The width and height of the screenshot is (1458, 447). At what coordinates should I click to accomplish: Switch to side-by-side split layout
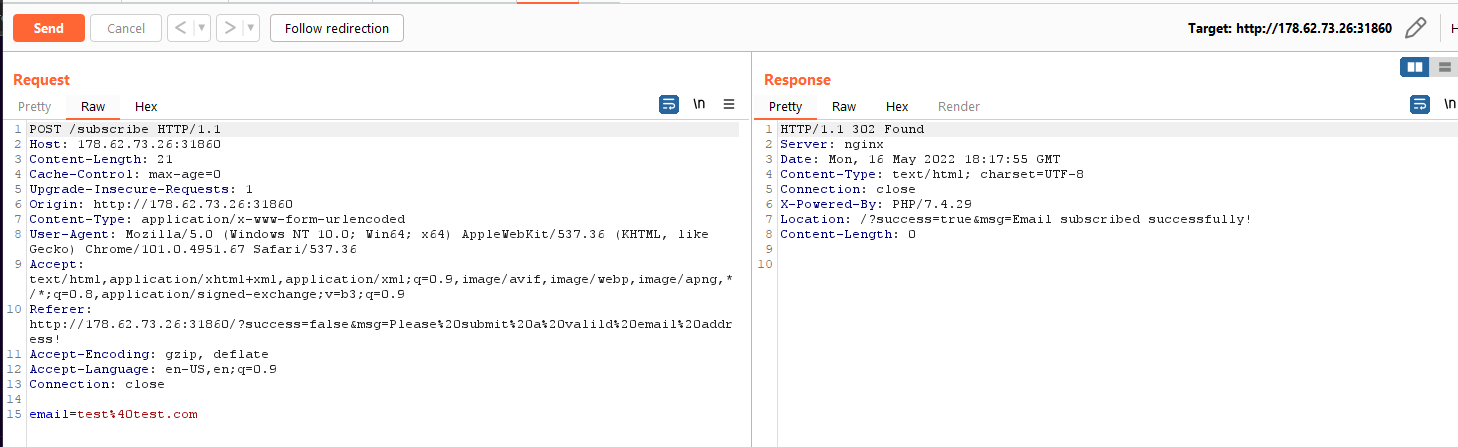click(1414, 67)
